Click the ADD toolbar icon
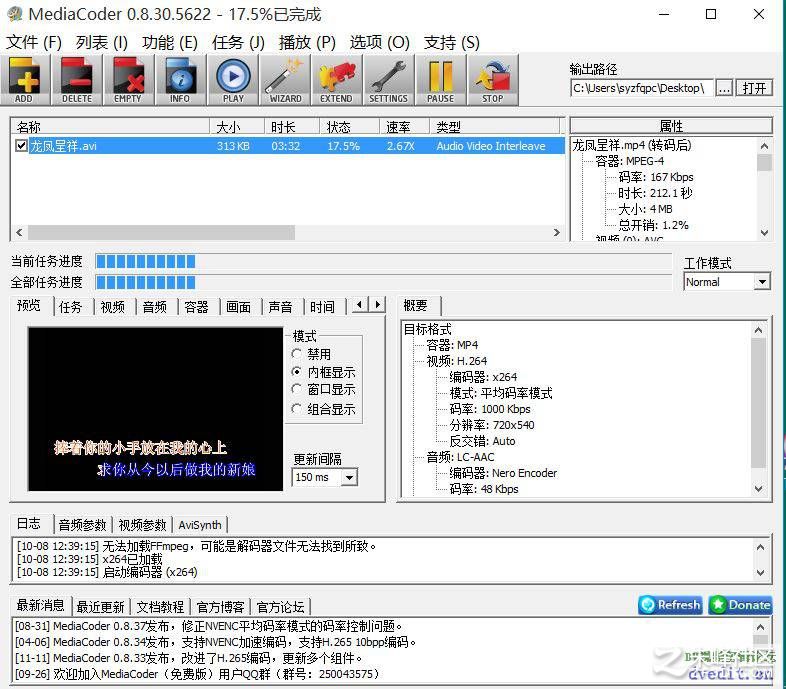 (x=25, y=80)
